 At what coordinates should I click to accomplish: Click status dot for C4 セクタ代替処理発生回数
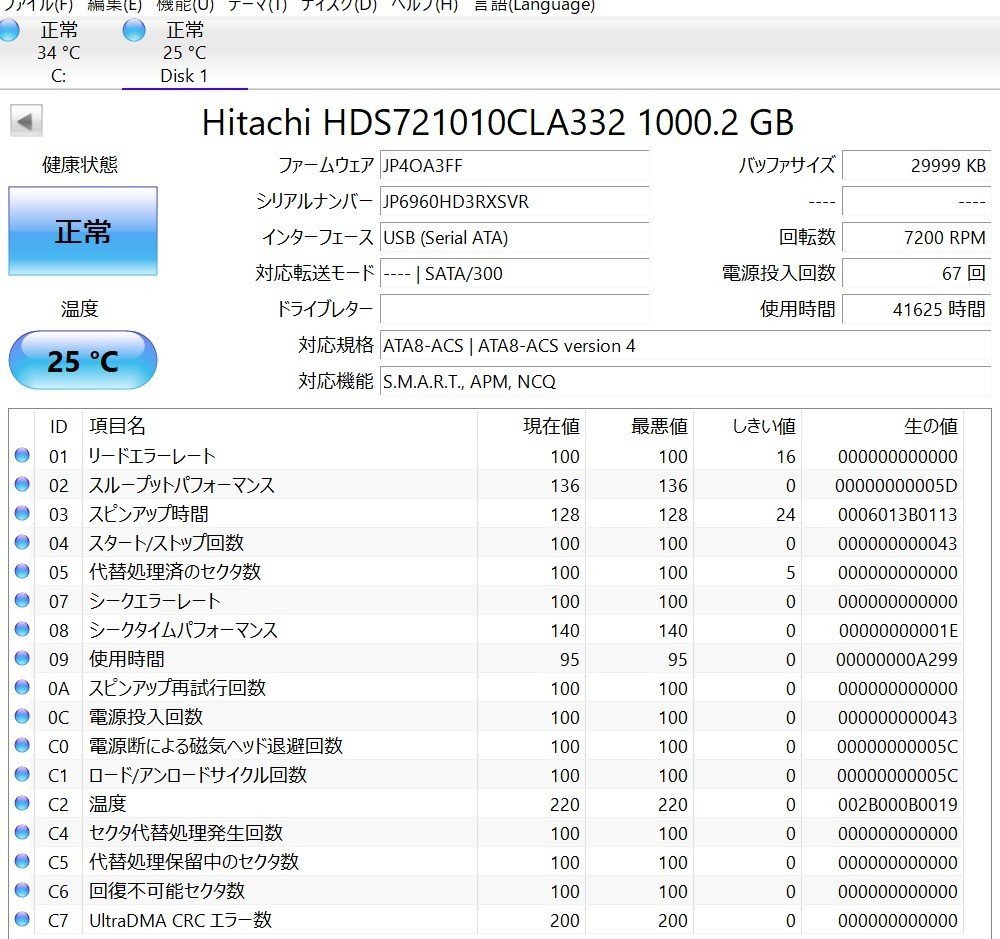(22, 832)
